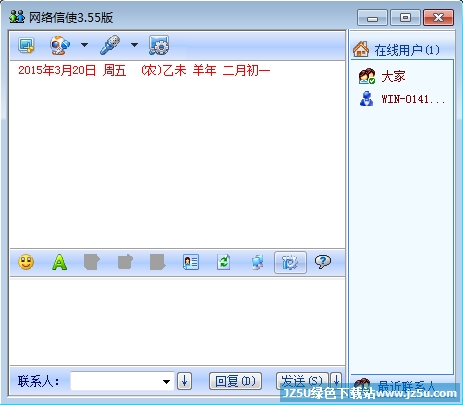Click the second gray folder send icon
The height and width of the screenshot is (405, 463).
125,262
